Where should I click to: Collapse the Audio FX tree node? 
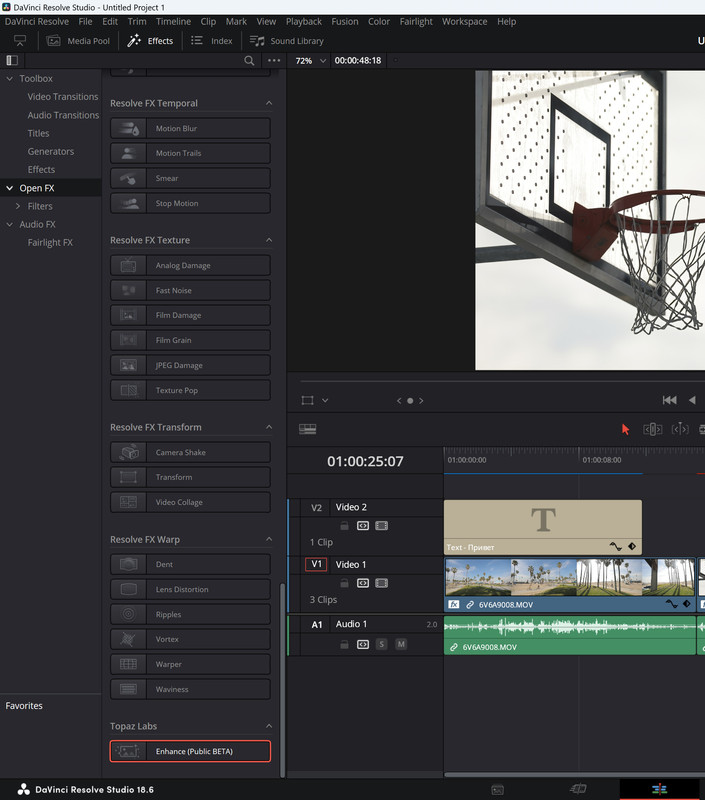point(9,224)
